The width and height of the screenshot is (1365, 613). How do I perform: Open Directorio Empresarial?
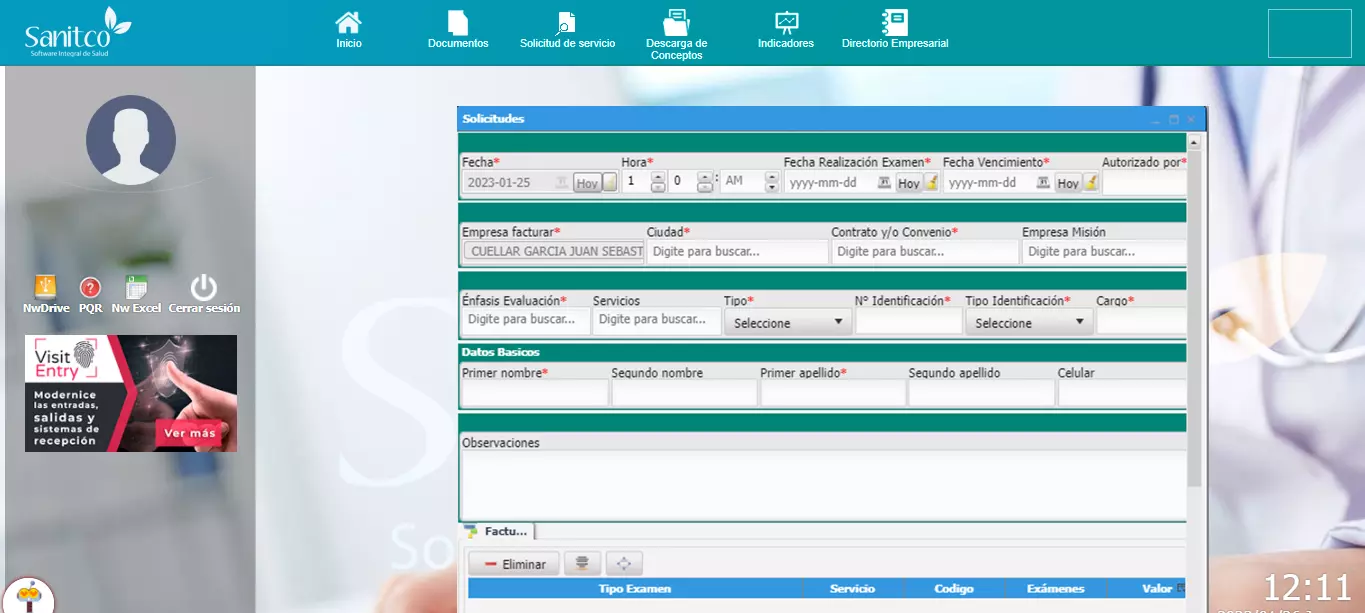(x=894, y=23)
